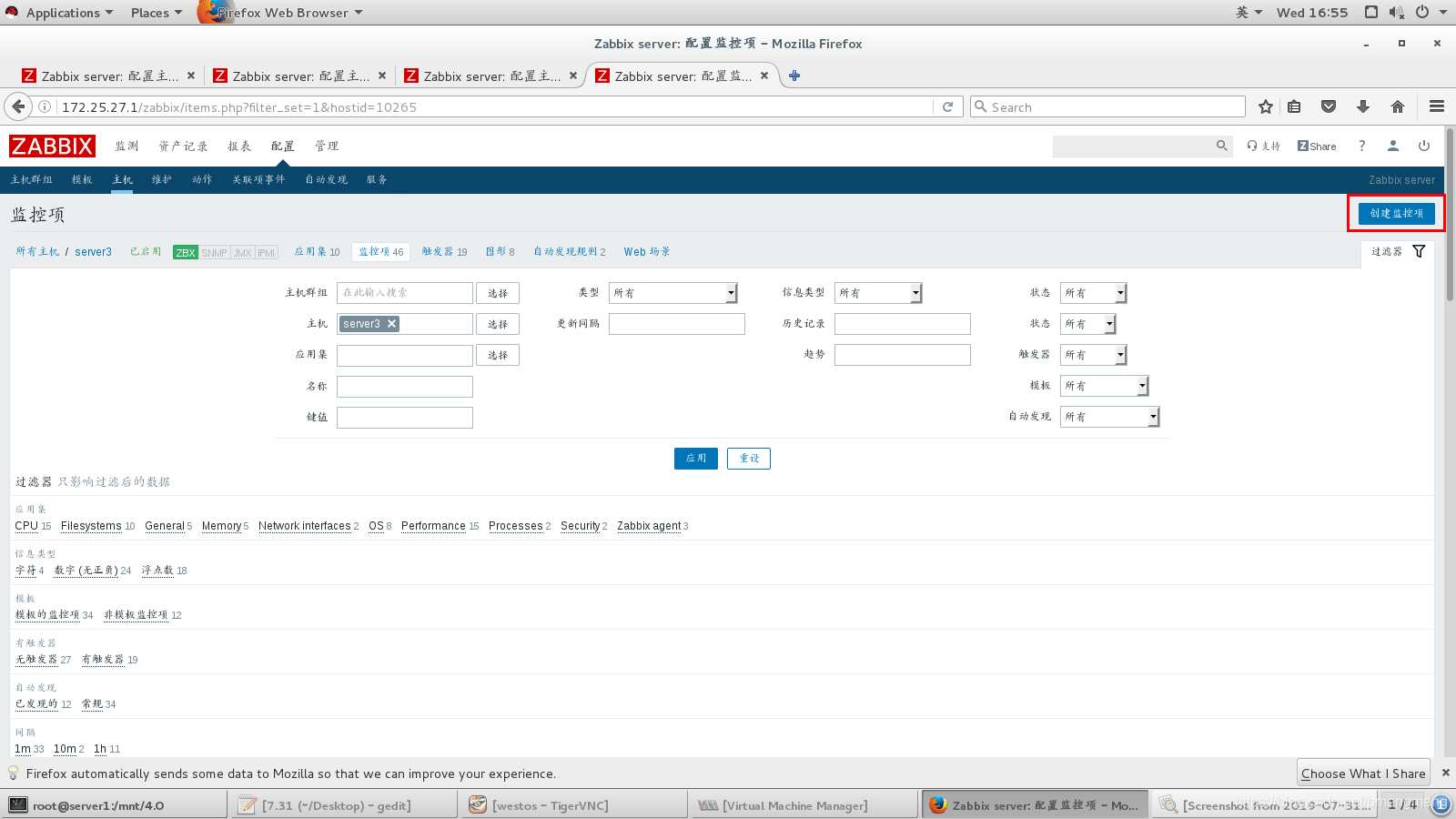Close the active Zabbix browser tab
This screenshot has width=1456, height=819.
[x=764, y=76]
